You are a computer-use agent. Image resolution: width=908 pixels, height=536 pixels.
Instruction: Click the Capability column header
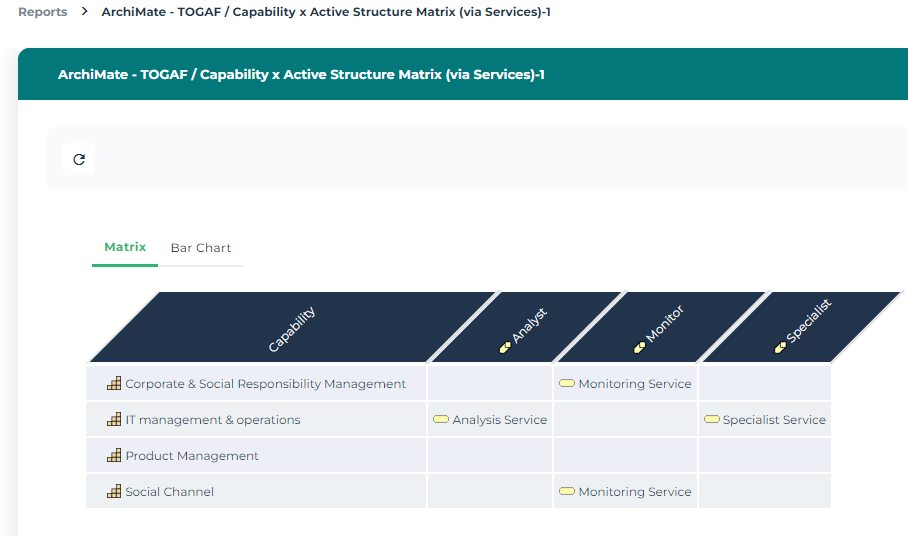click(x=292, y=329)
